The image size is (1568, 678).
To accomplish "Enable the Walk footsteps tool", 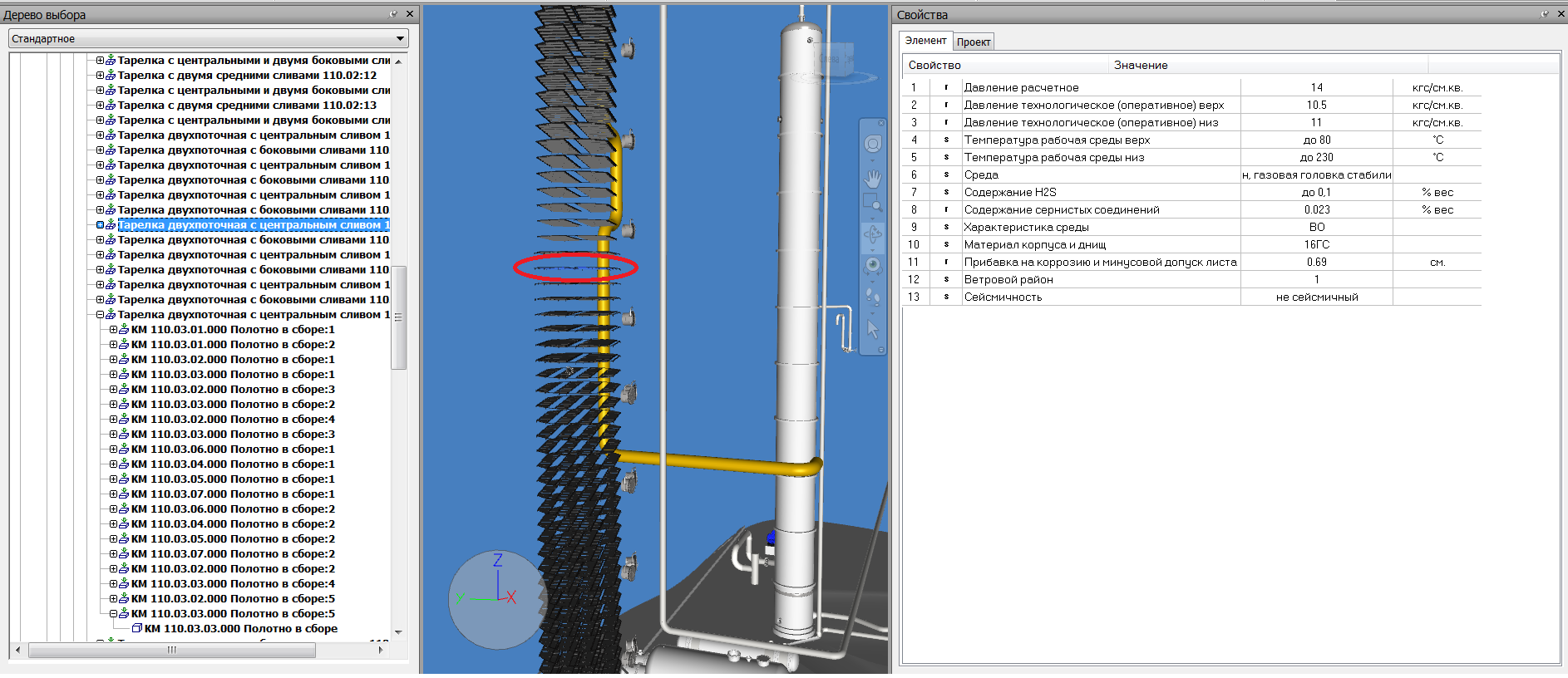I will pyautogui.click(x=872, y=297).
